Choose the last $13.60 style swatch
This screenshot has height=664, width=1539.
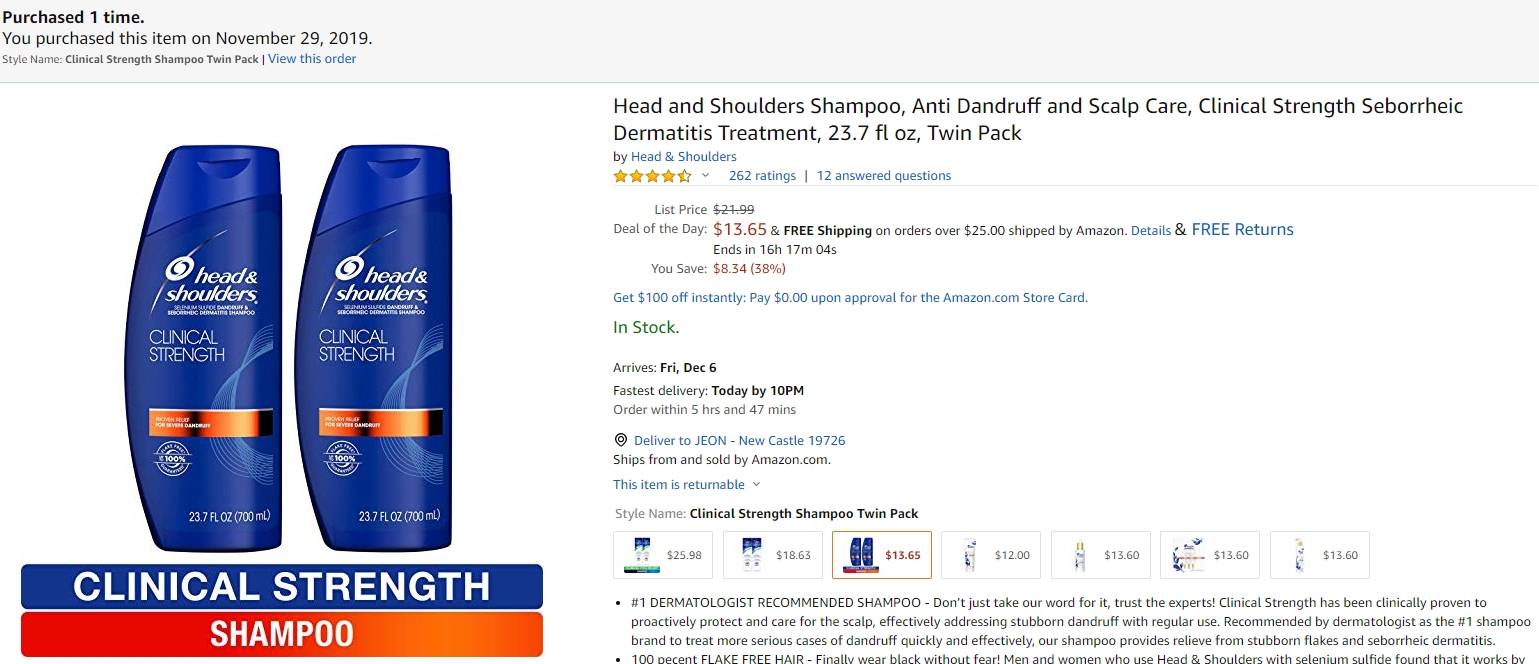(x=1320, y=555)
